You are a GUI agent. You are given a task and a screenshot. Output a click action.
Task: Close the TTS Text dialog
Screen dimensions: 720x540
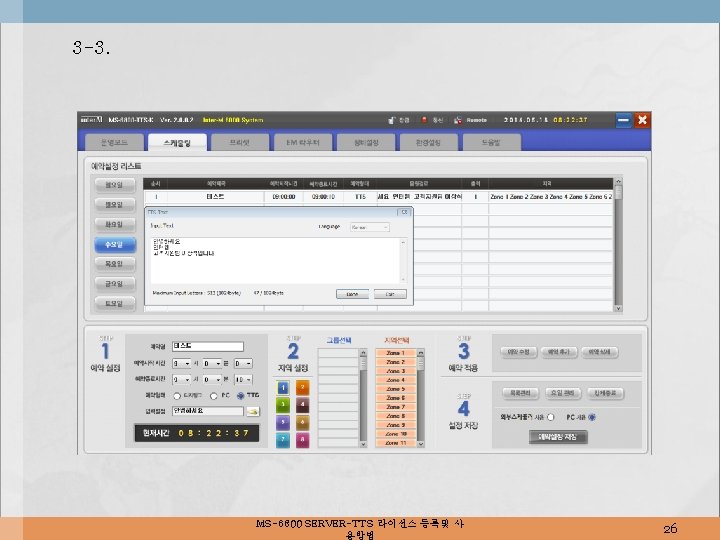pos(404,212)
